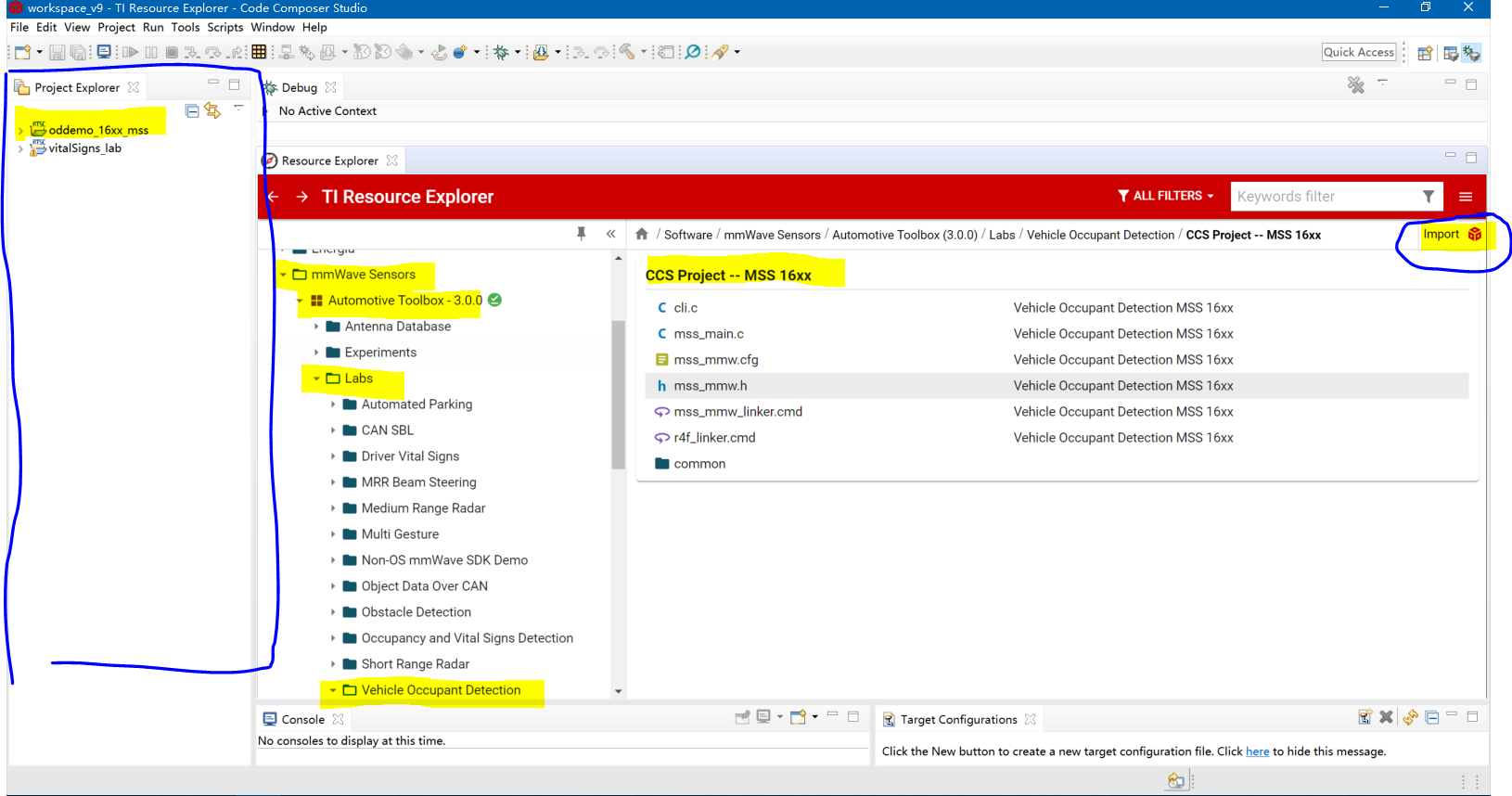This screenshot has height=796, width=1512.
Task: Open the File menu
Action: (19, 27)
